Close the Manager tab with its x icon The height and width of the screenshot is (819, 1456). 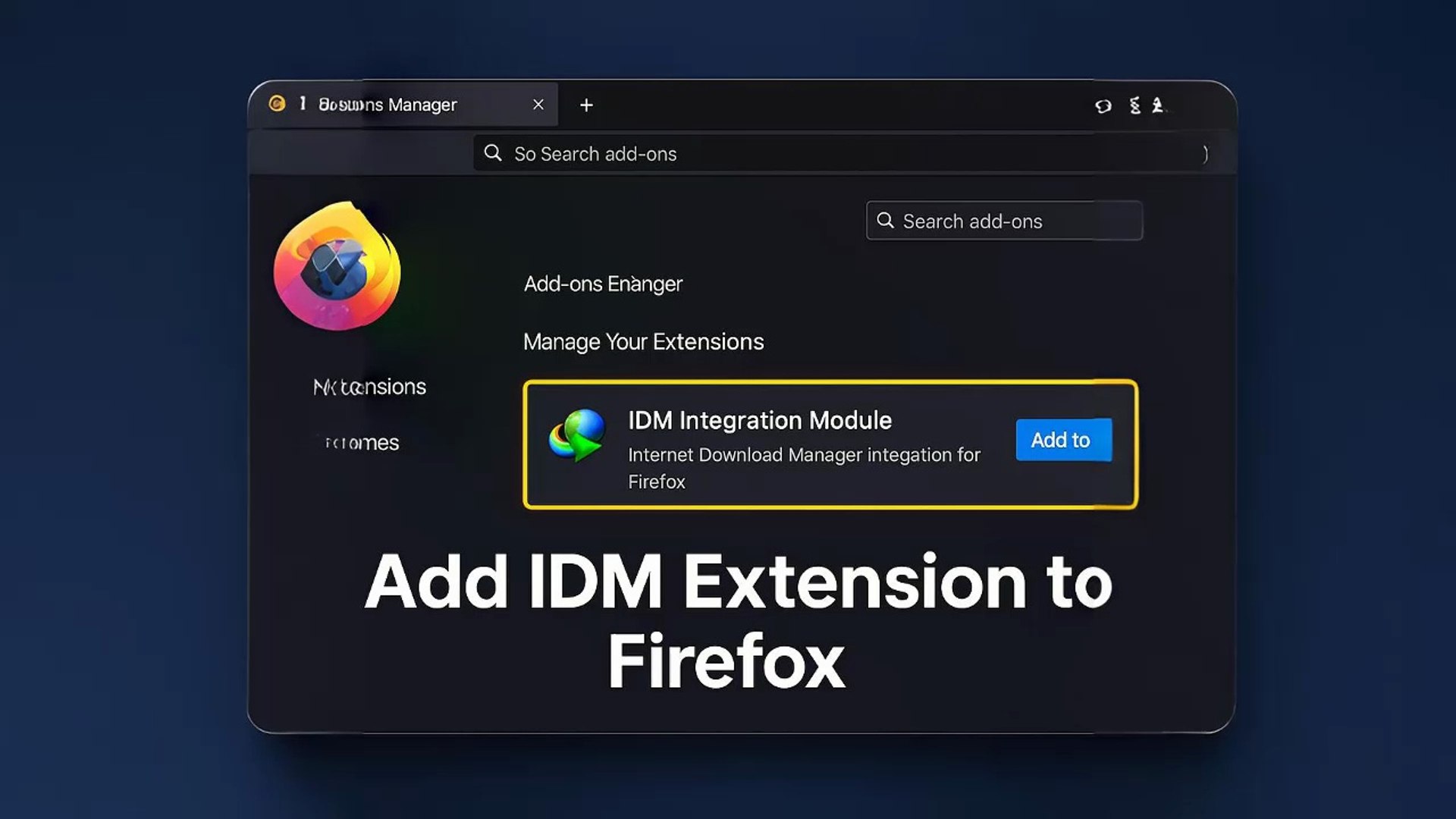pos(538,105)
